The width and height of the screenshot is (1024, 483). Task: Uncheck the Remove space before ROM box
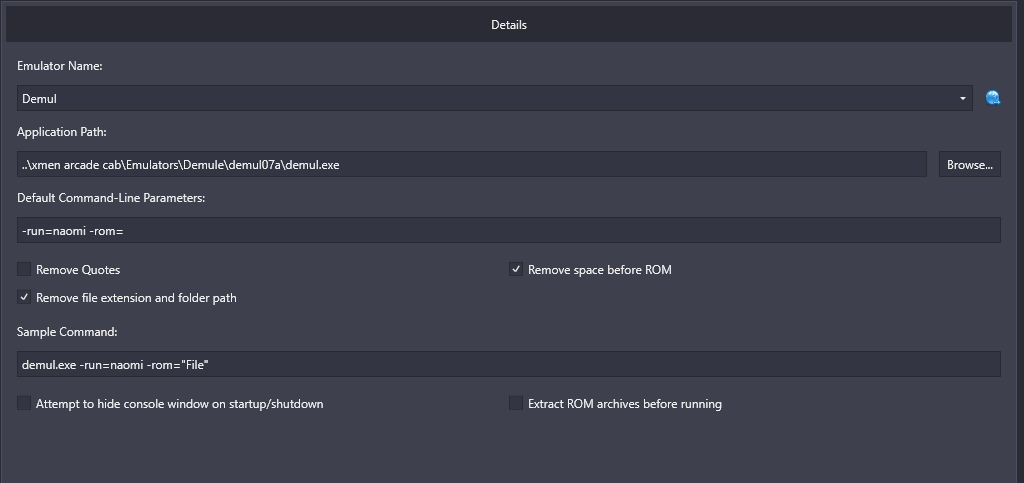click(516, 269)
